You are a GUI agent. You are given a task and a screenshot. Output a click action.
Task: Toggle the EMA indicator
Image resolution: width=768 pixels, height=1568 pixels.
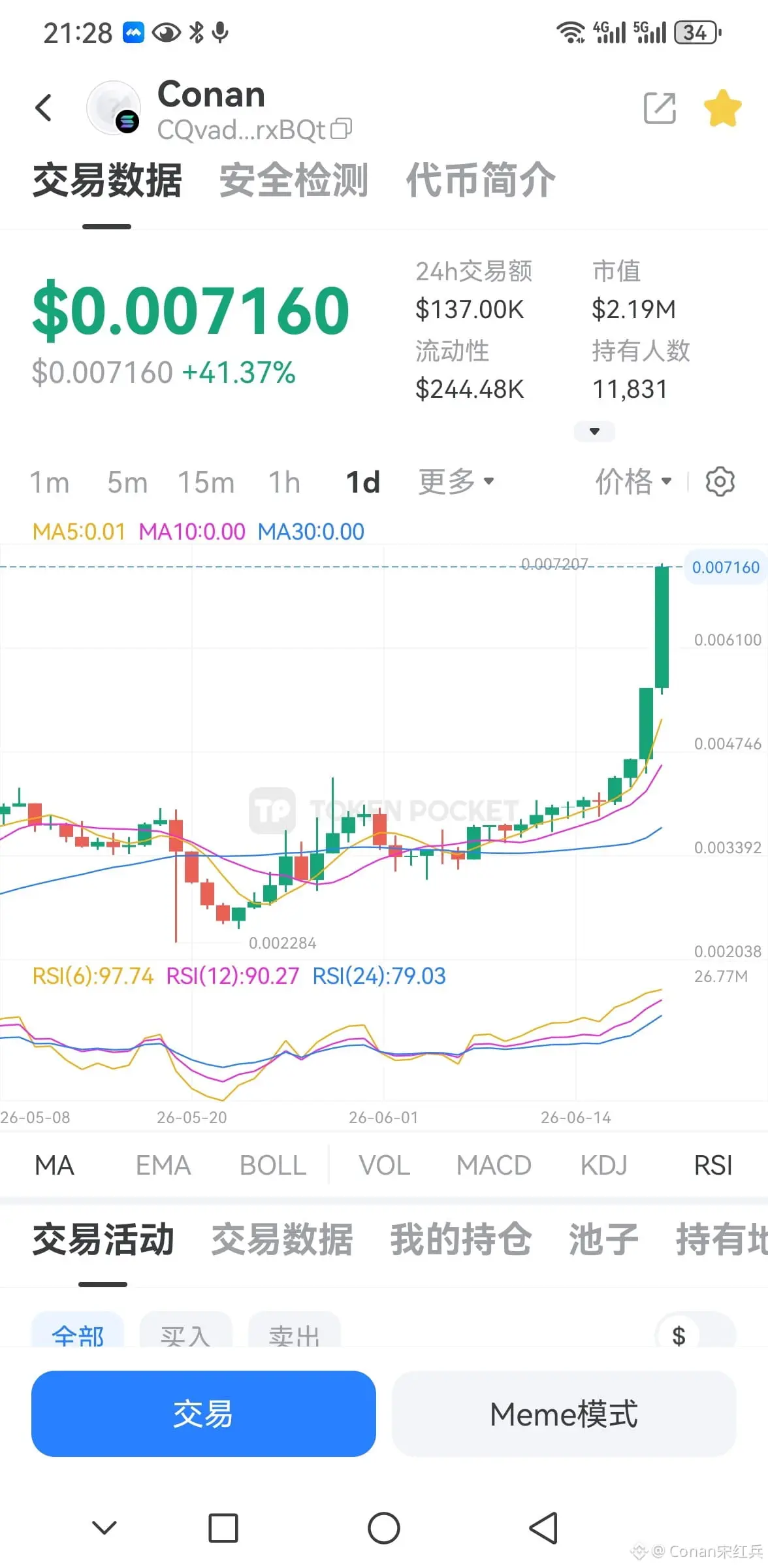point(163,1166)
